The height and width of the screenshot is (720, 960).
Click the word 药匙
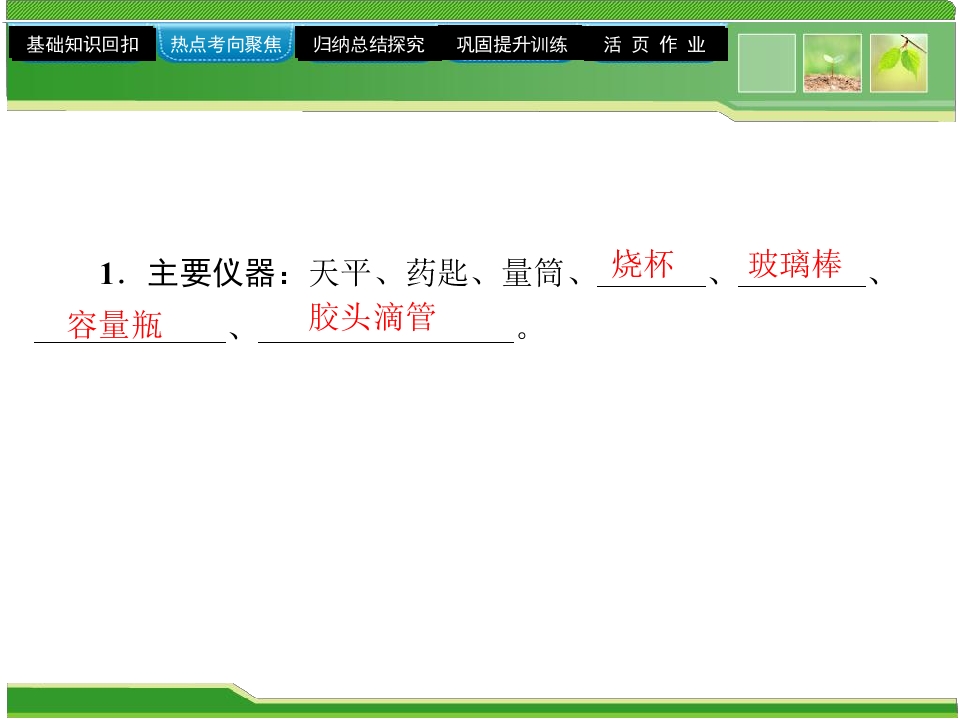coord(437,273)
